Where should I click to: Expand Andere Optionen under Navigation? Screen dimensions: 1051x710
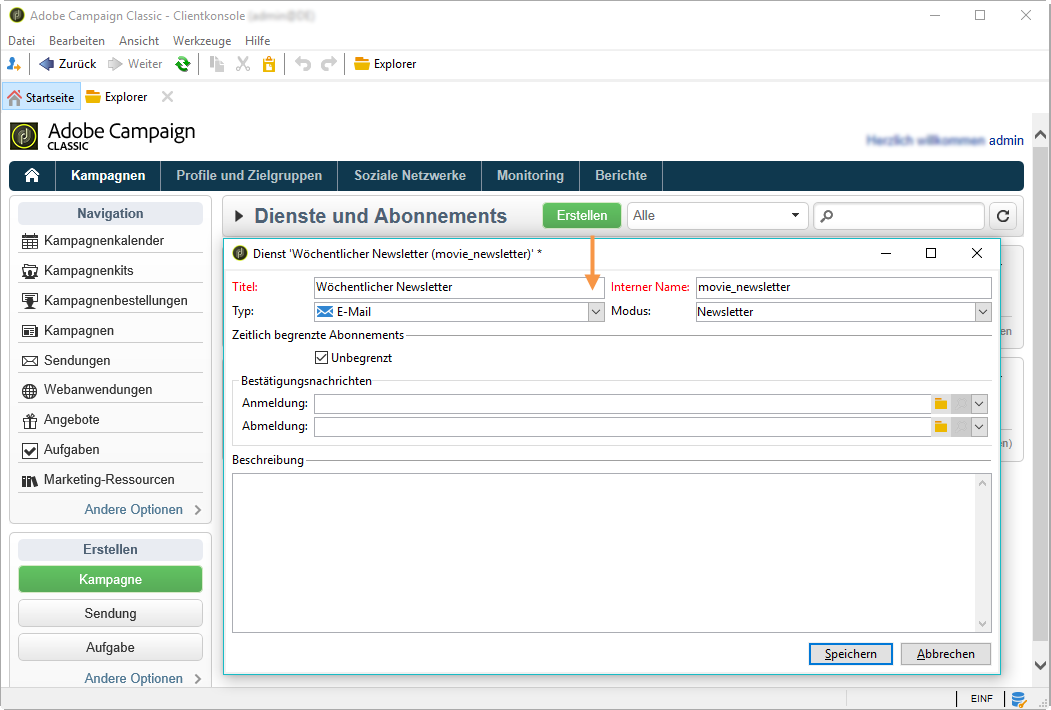pos(142,510)
